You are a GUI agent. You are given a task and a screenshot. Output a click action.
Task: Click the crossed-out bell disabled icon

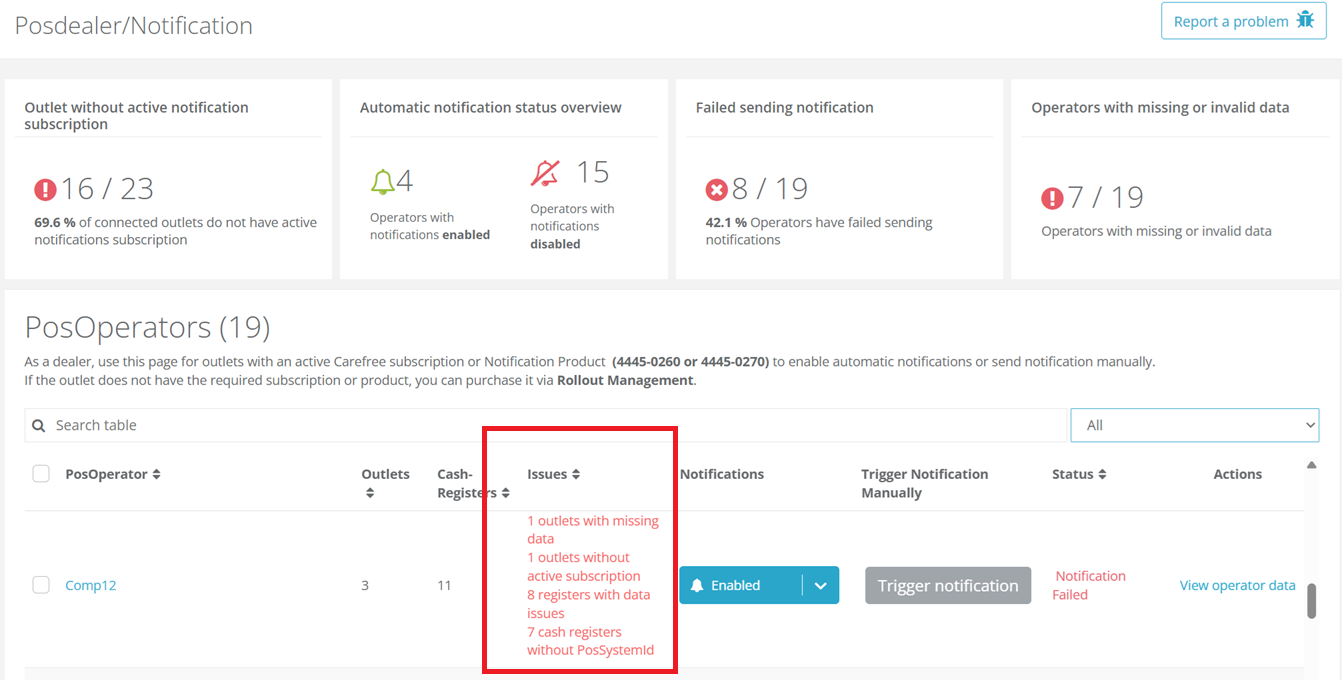pos(545,173)
